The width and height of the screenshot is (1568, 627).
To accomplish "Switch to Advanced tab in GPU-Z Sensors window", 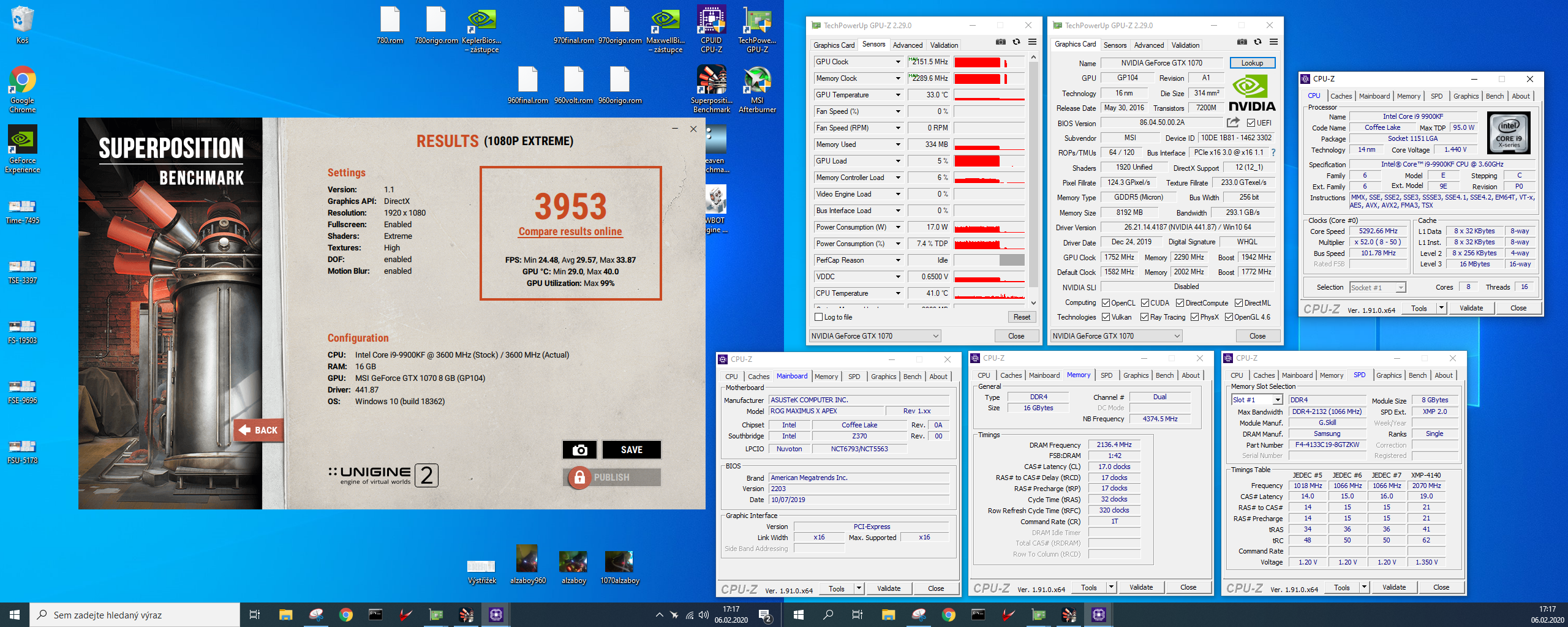I will pyautogui.click(x=908, y=45).
